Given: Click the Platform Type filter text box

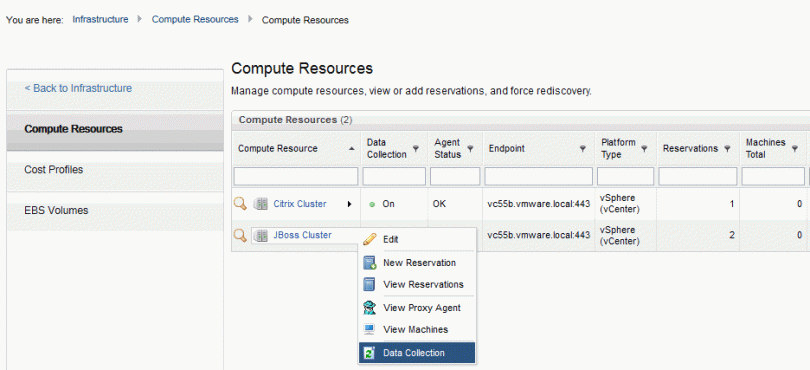Looking at the screenshot, I should tap(626, 176).
